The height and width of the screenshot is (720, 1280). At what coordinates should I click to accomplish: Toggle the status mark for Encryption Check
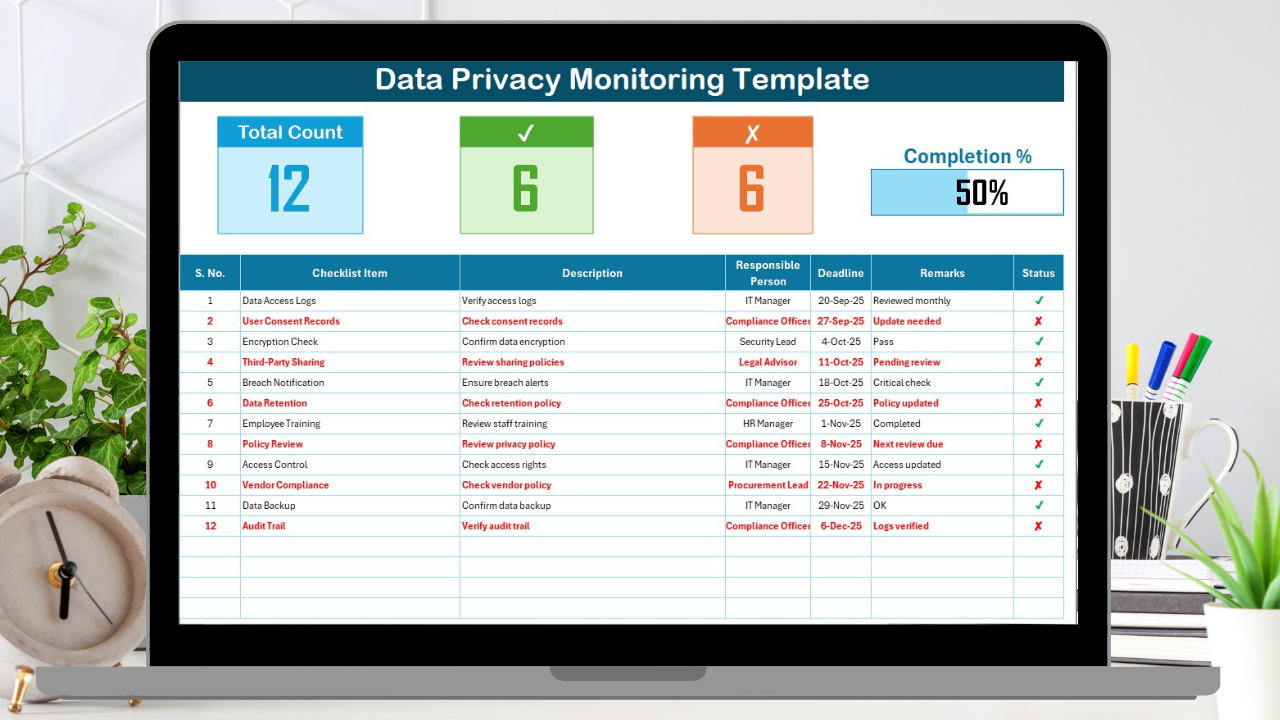click(1038, 341)
